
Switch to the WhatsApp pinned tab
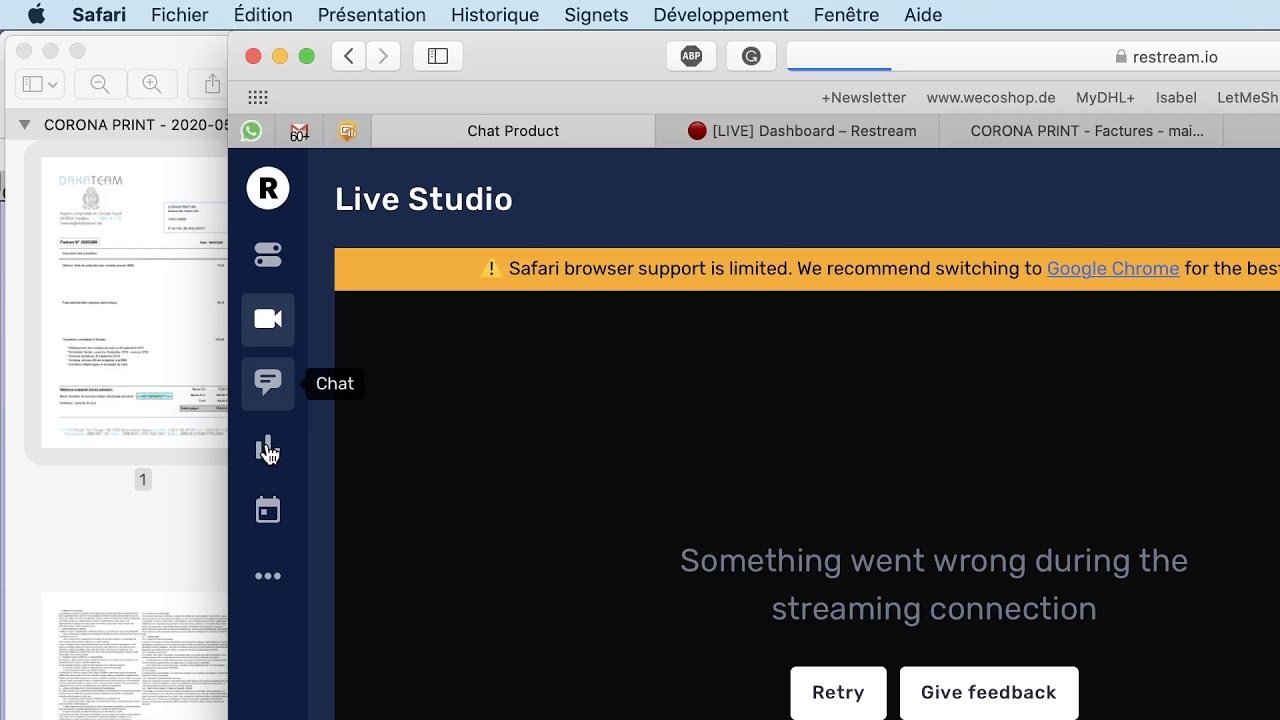(251, 131)
